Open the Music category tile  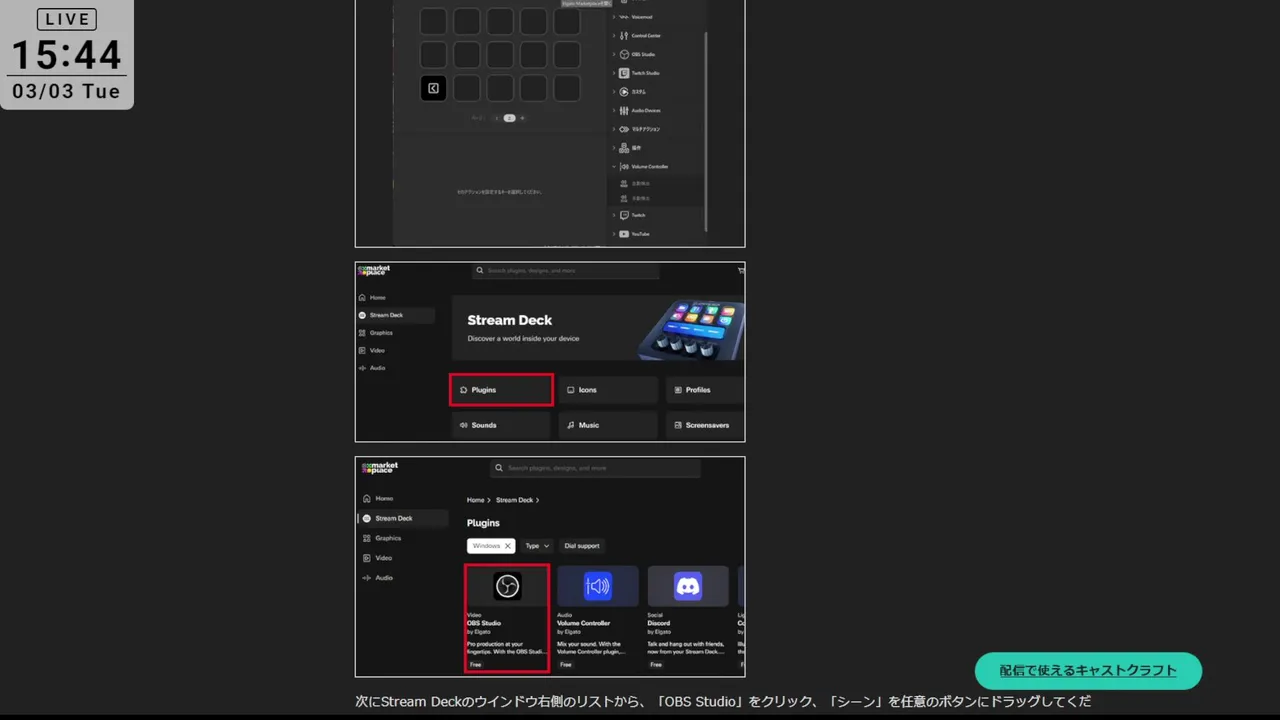tap(608, 425)
